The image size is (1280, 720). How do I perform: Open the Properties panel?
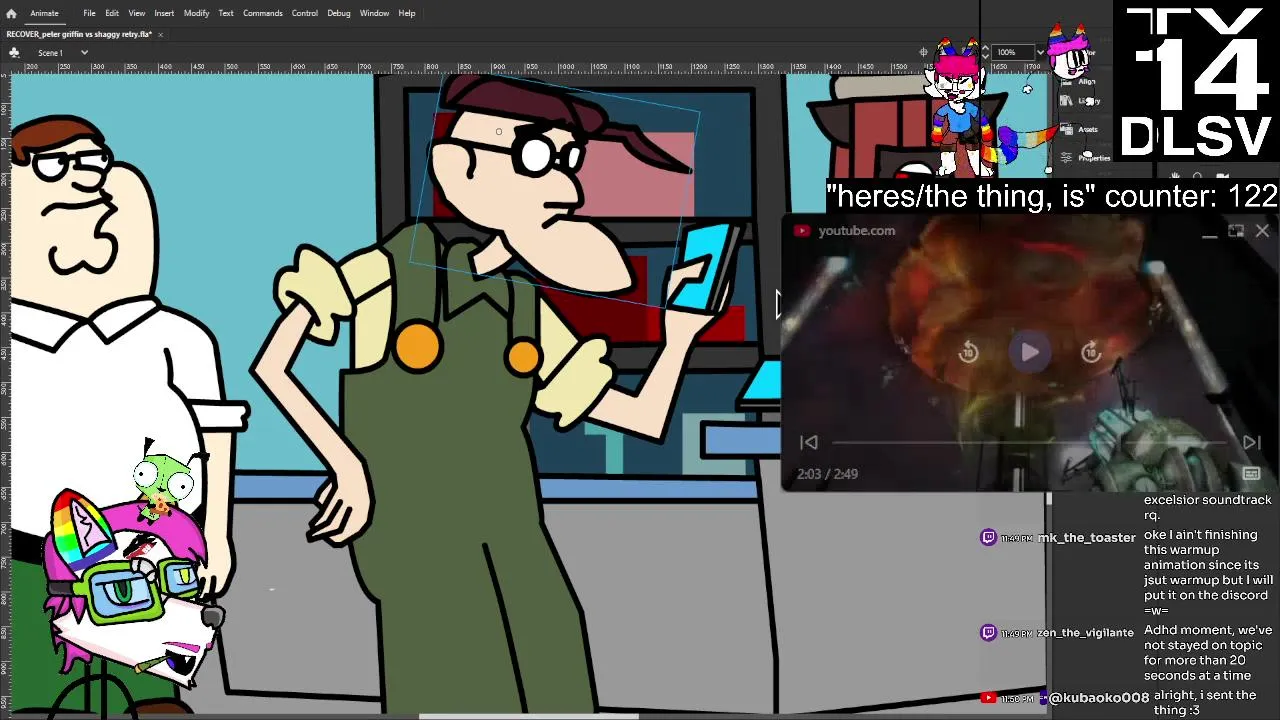(1087, 157)
